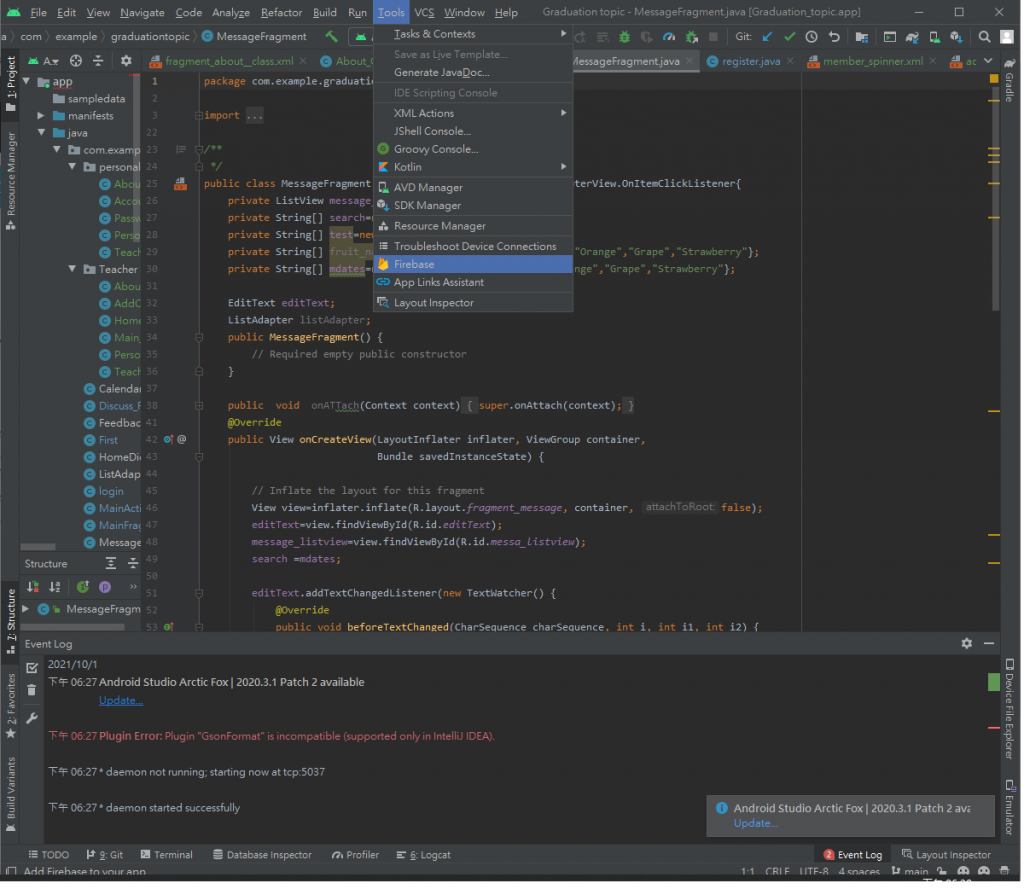This screenshot has height=889, width=1024.
Task: Open Git history via the clock icon
Action: point(811,37)
